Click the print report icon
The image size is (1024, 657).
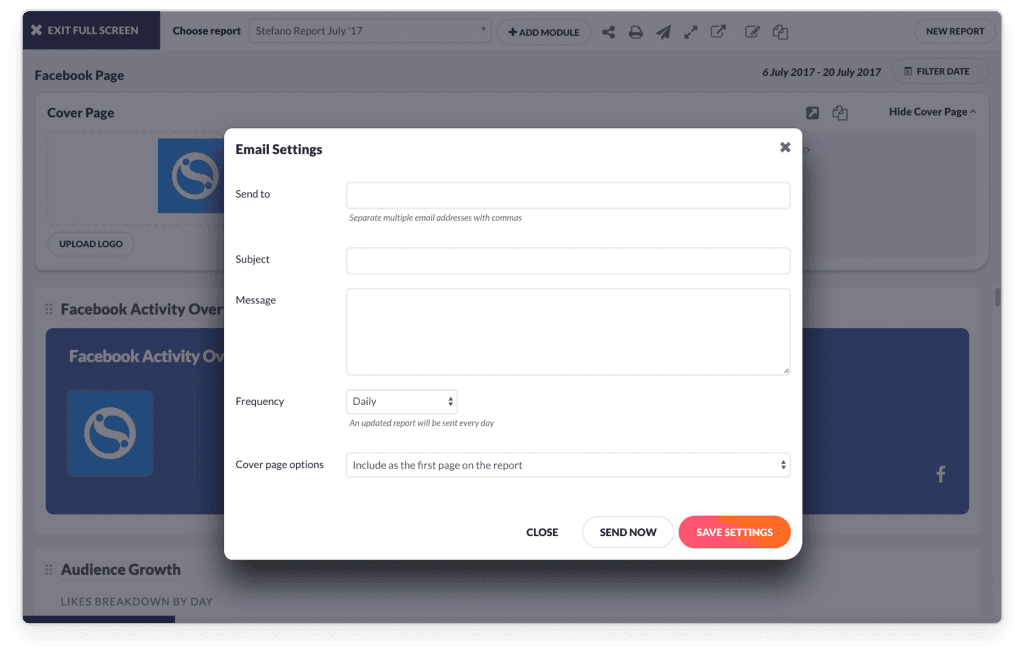pyautogui.click(x=635, y=32)
